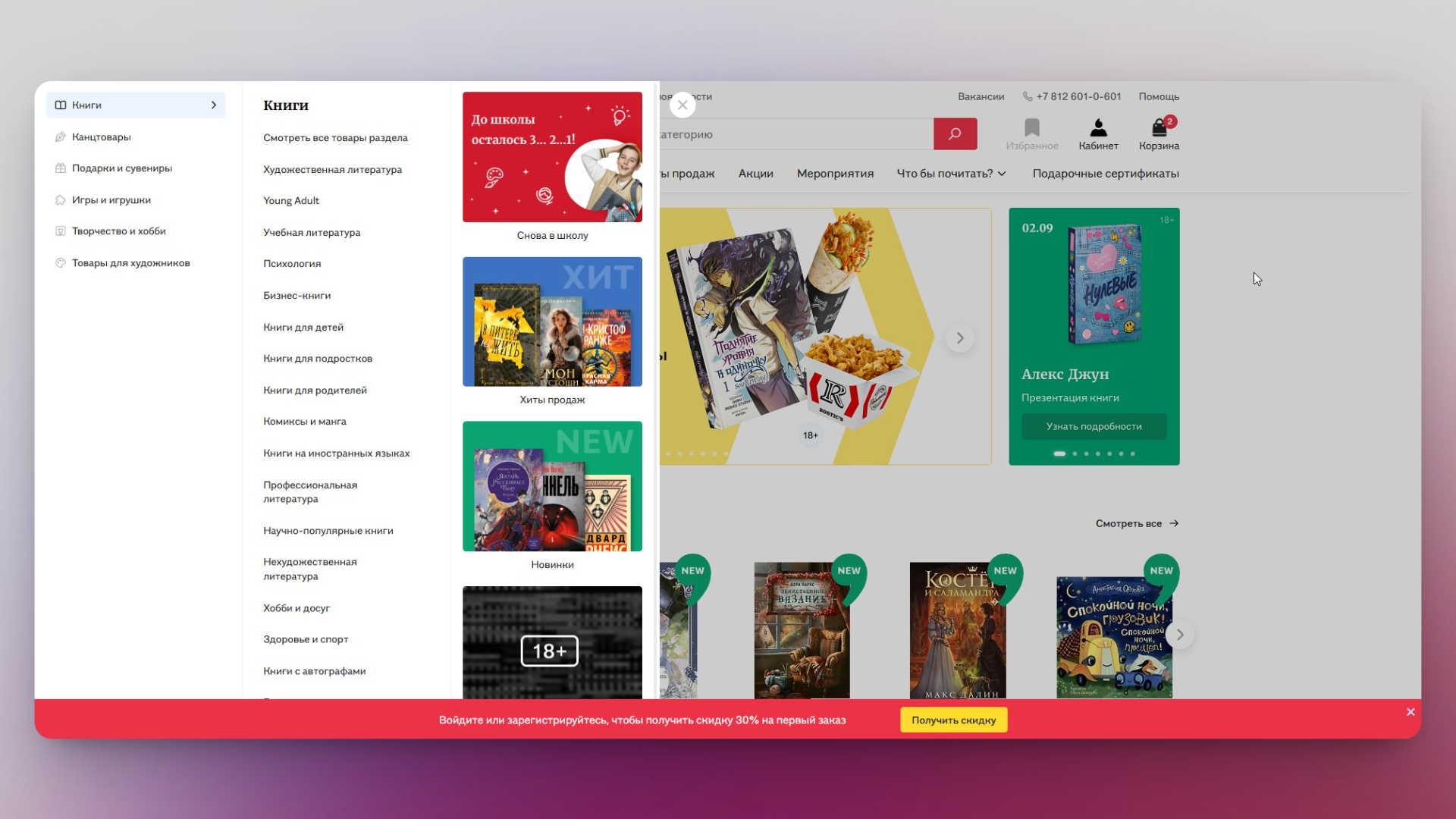Open Мероприятия navigation tab
1456x819 pixels.
tap(835, 174)
